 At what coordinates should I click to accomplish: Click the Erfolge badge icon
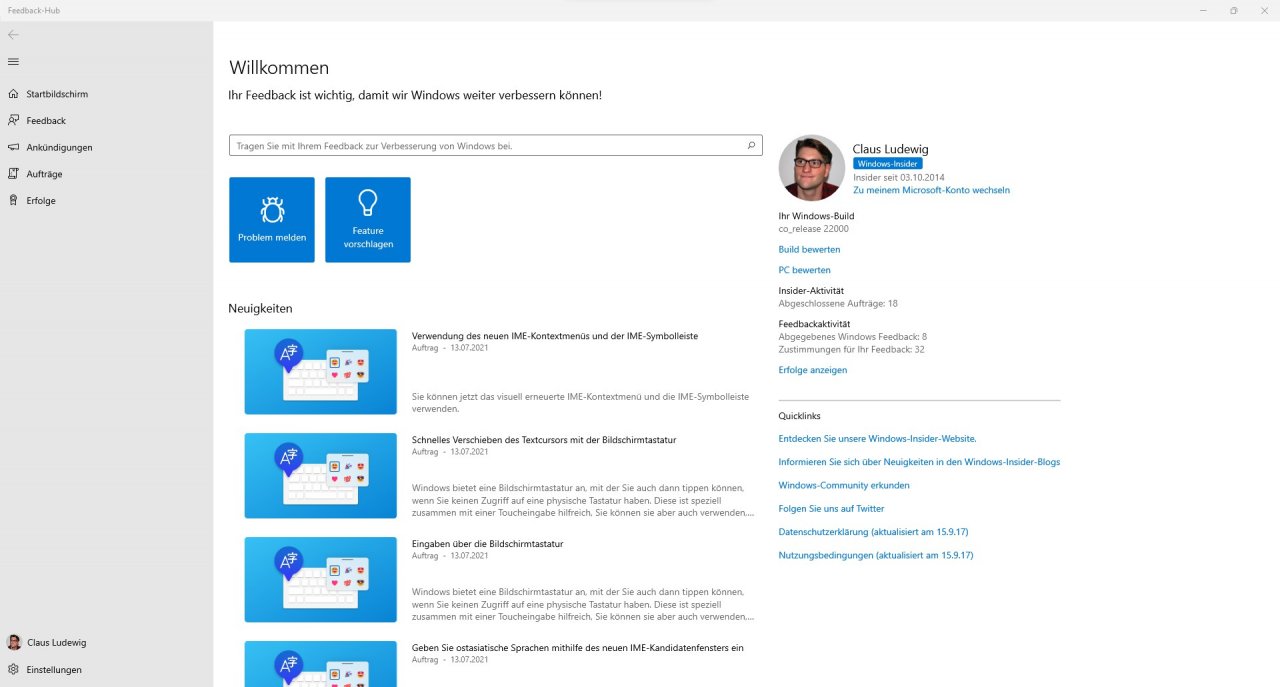(13, 200)
